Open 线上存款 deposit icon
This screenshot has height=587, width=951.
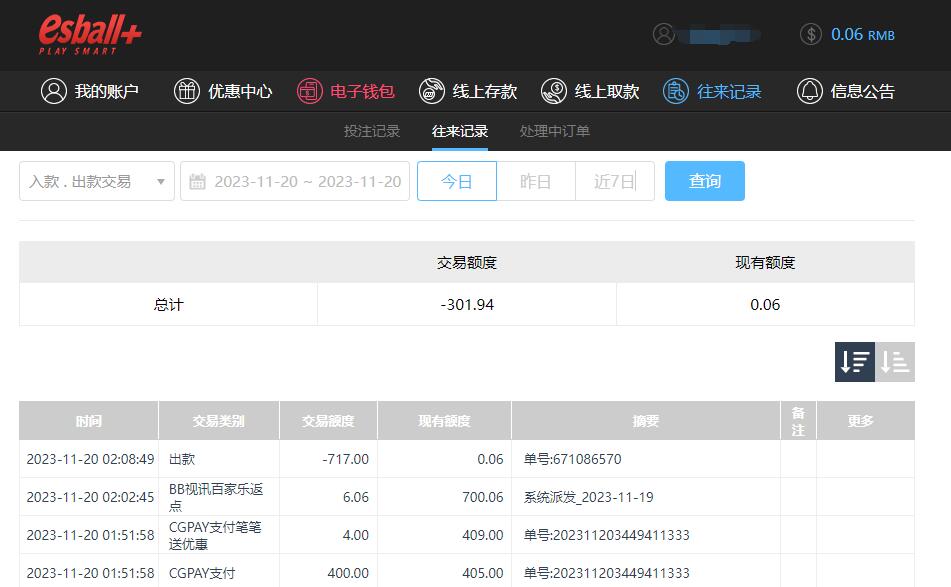[432, 91]
